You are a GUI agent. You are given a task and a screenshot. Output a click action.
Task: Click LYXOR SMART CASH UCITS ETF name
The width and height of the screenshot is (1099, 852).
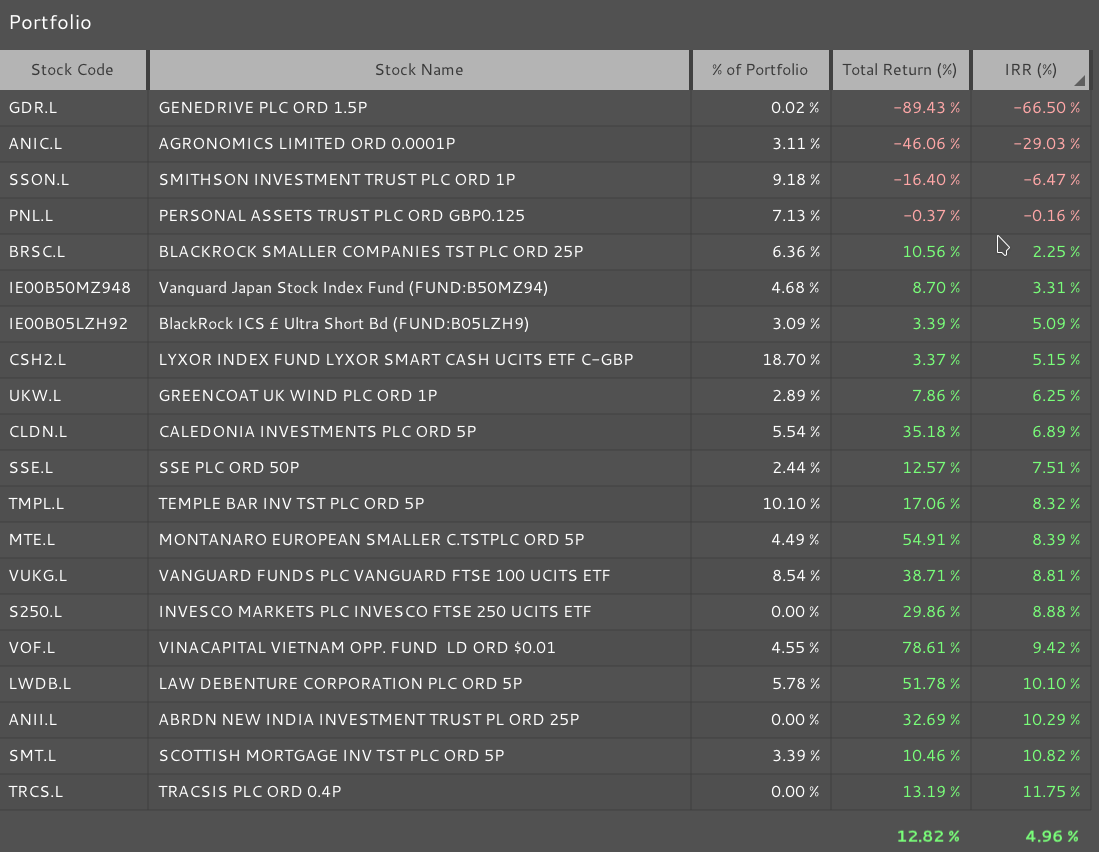tap(396, 360)
